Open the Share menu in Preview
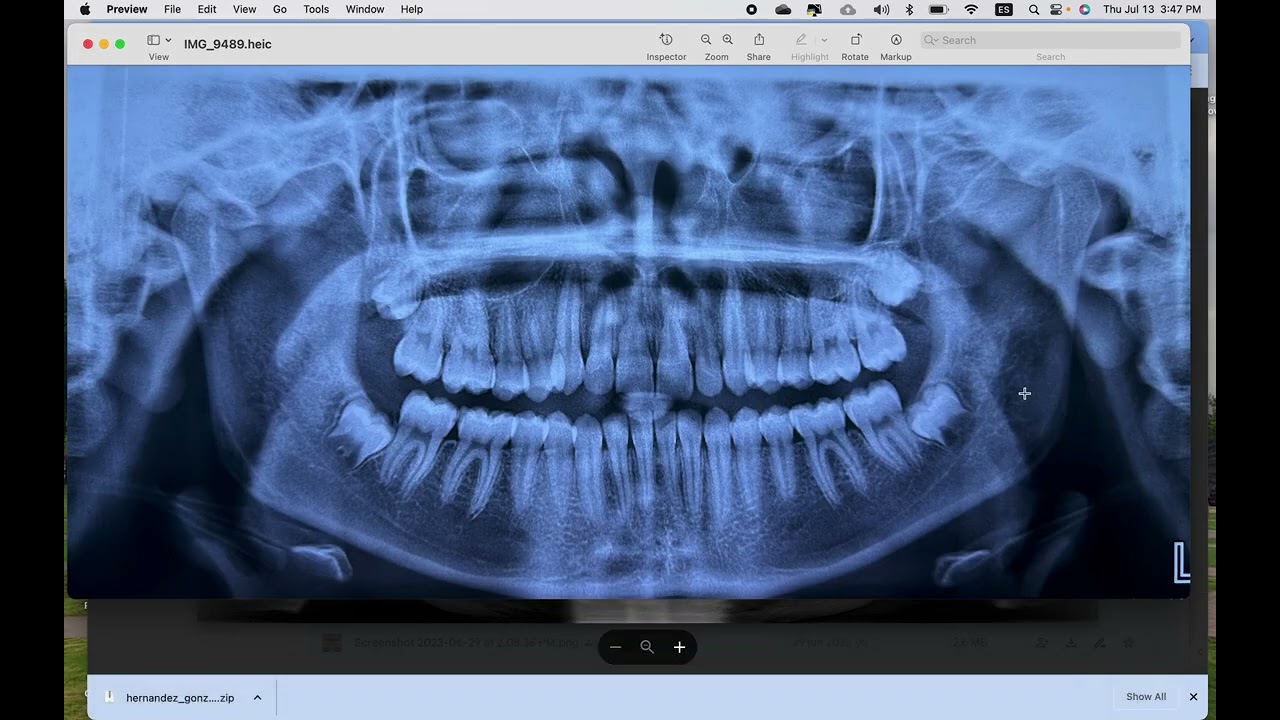 (x=759, y=40)
